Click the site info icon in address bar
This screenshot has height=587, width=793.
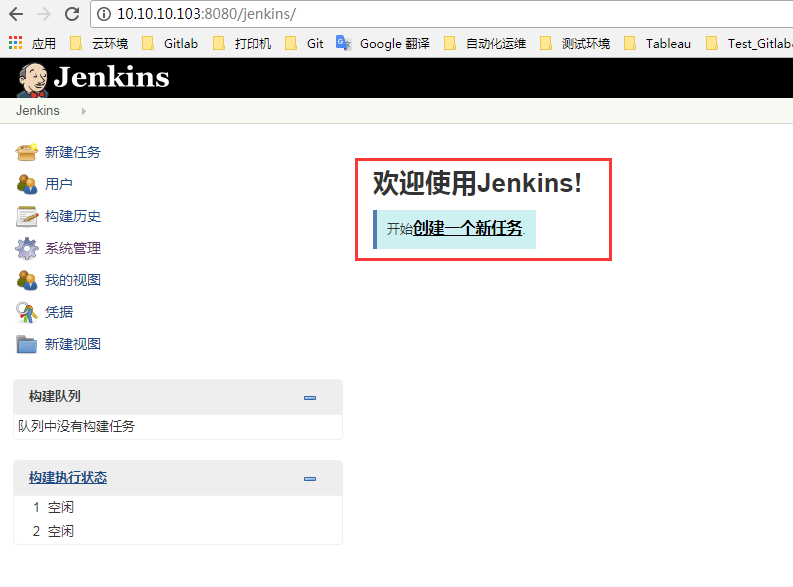tap(104, 14)
